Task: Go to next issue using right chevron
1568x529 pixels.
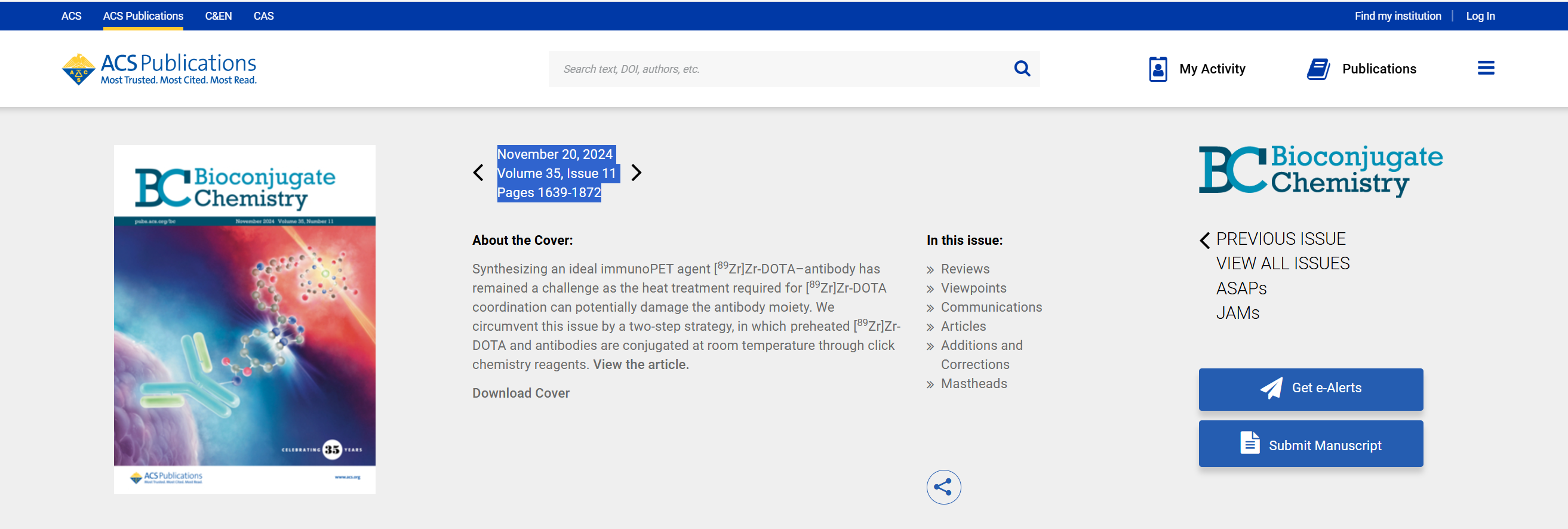Action: pos(636,173)
